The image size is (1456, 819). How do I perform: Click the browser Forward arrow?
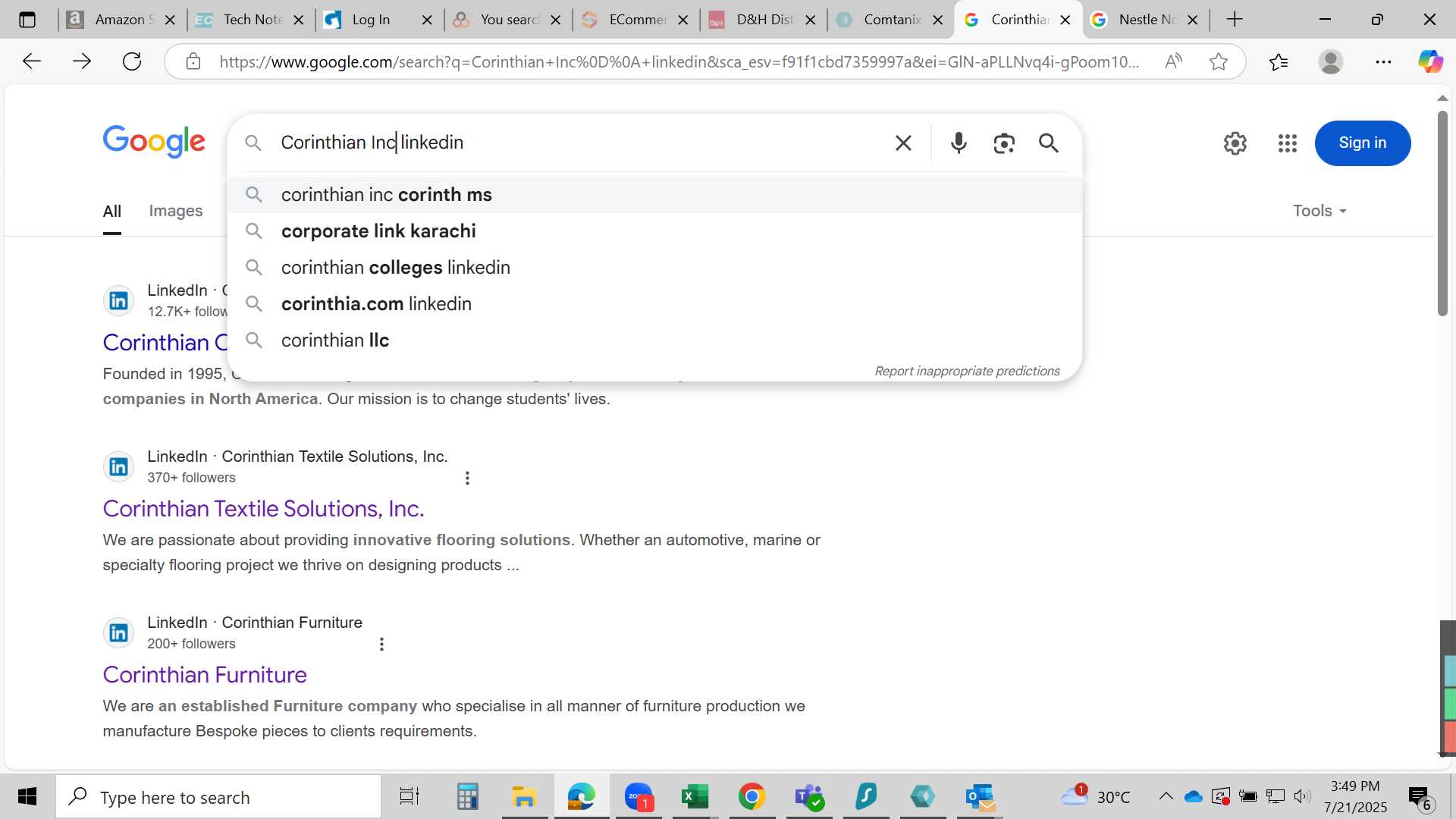pyautogui.click(x=81, y=61)
